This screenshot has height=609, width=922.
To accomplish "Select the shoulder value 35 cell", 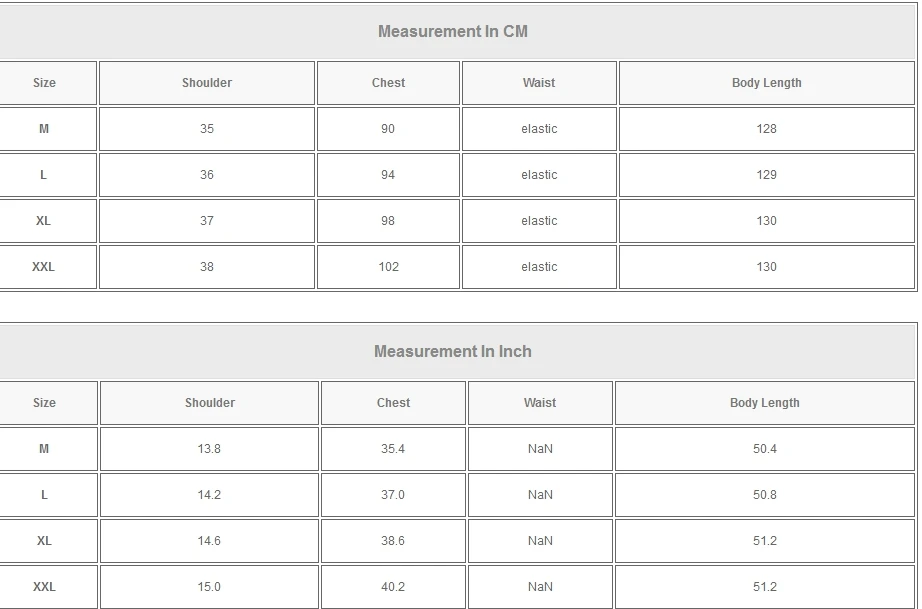I will coord(207,129).
